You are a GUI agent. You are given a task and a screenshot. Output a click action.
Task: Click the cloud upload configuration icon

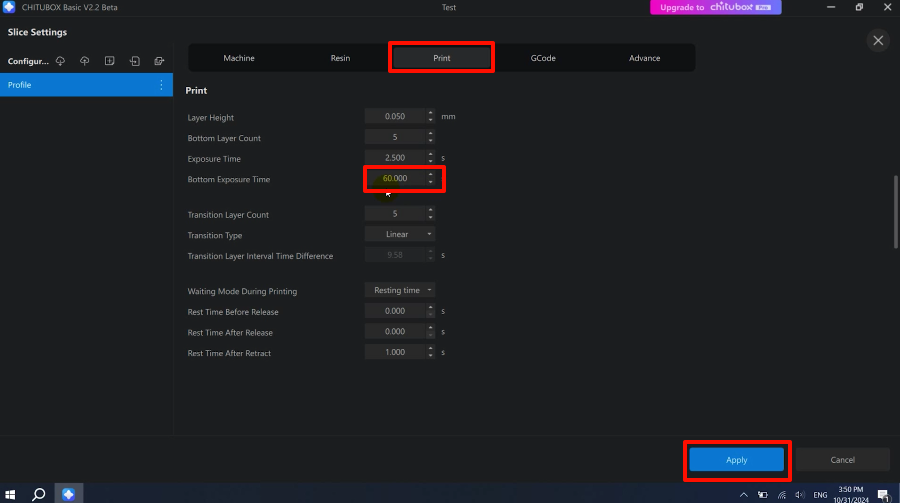[x=85, y=61]
